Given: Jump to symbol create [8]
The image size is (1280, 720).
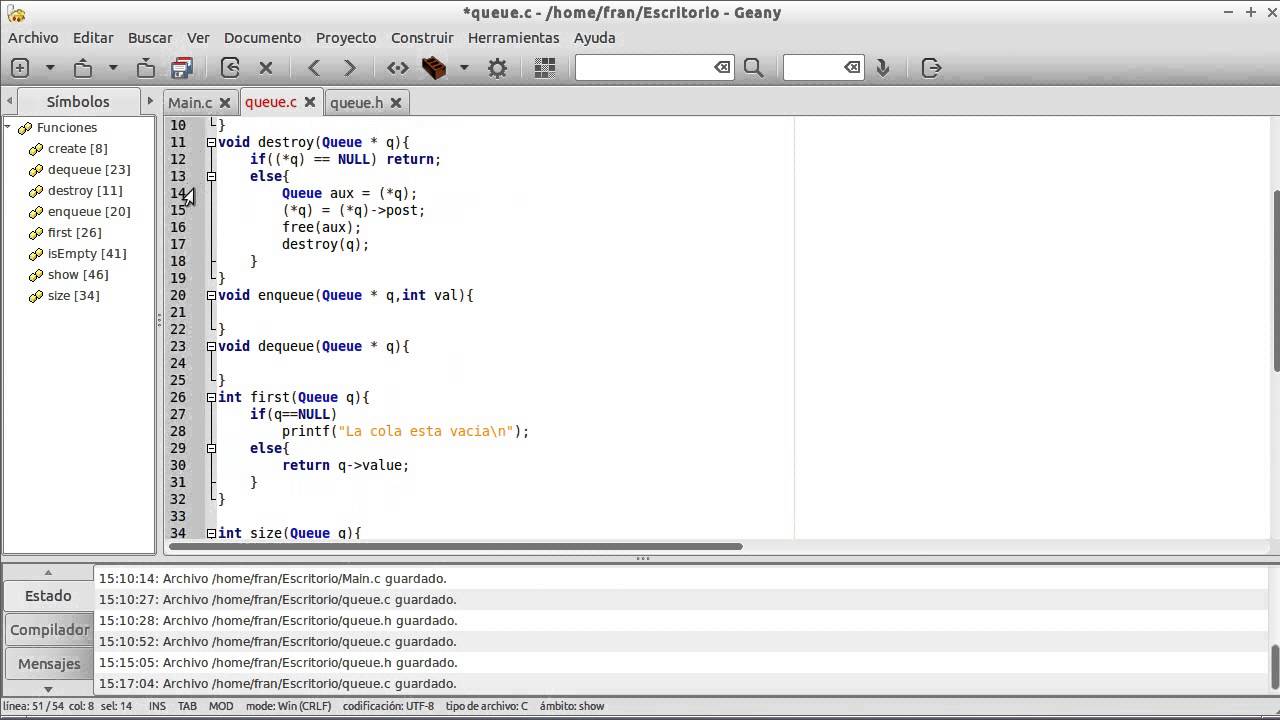Looking at the screenshot, I should pyautogui.click(x=77, y=148).
